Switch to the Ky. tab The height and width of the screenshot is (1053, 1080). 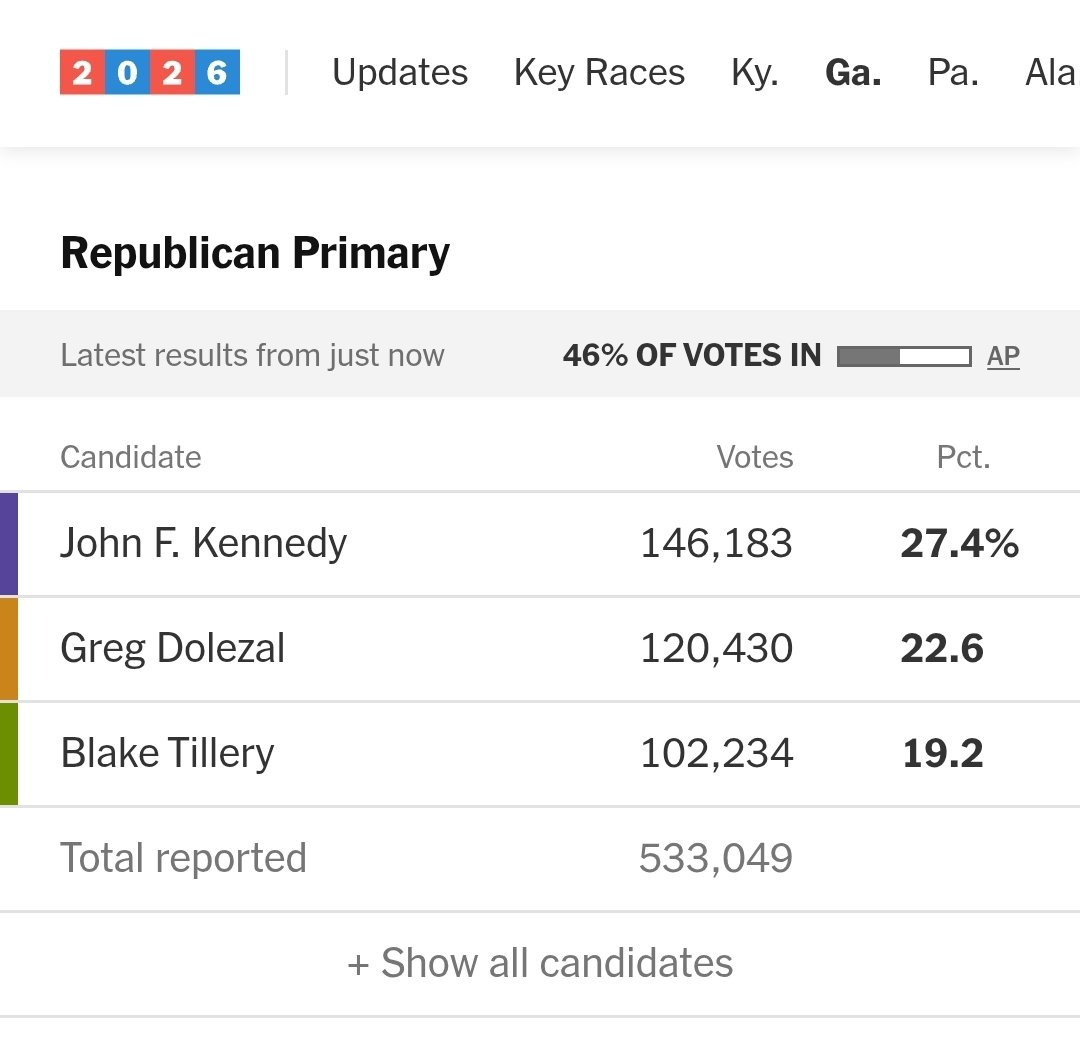[755, 72]
